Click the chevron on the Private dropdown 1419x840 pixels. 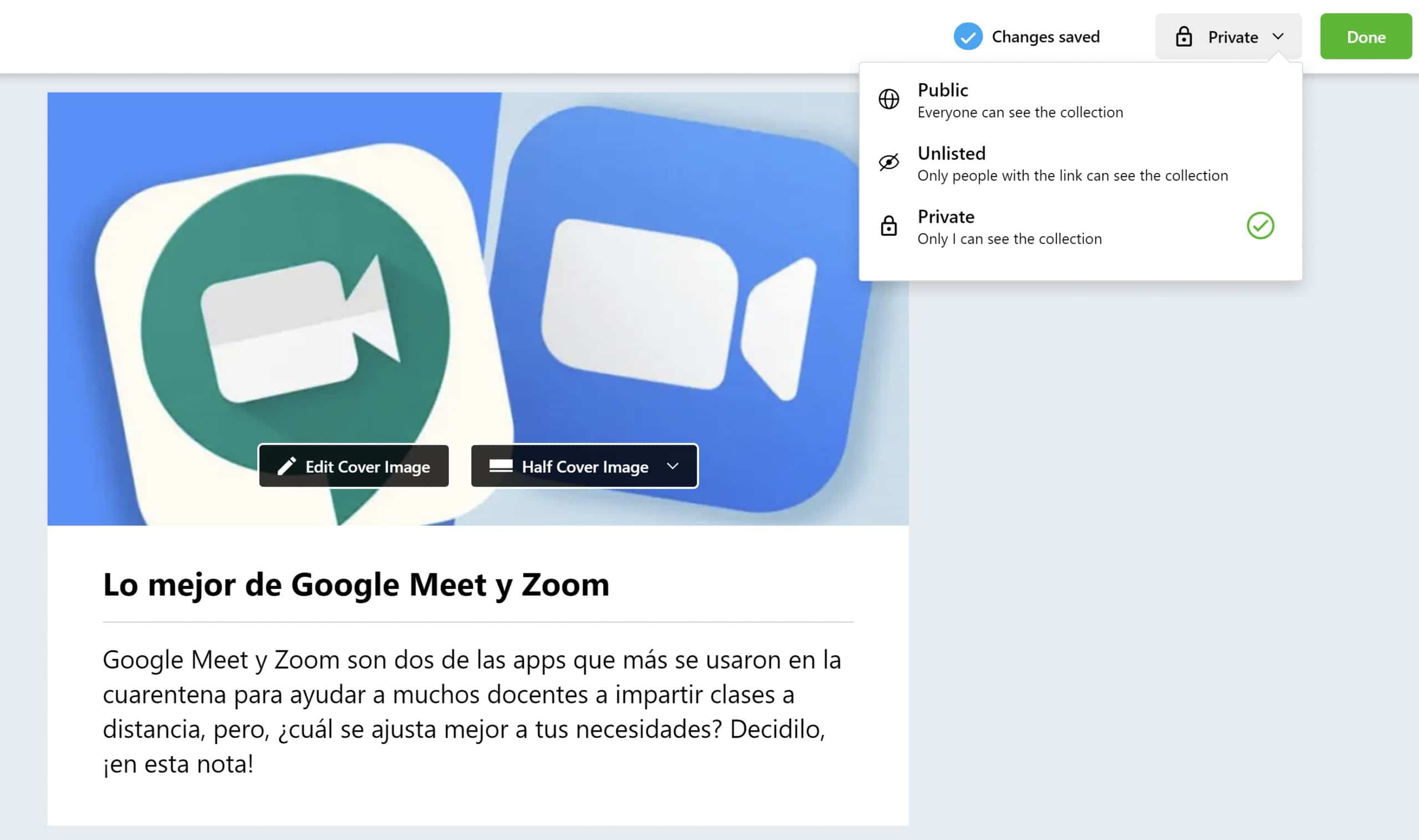tap(1278, 37)
